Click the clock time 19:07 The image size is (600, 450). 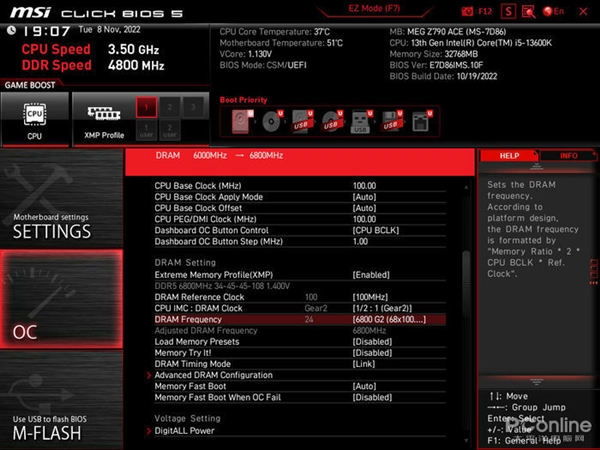pyautogui.click(x=46, y=31)
